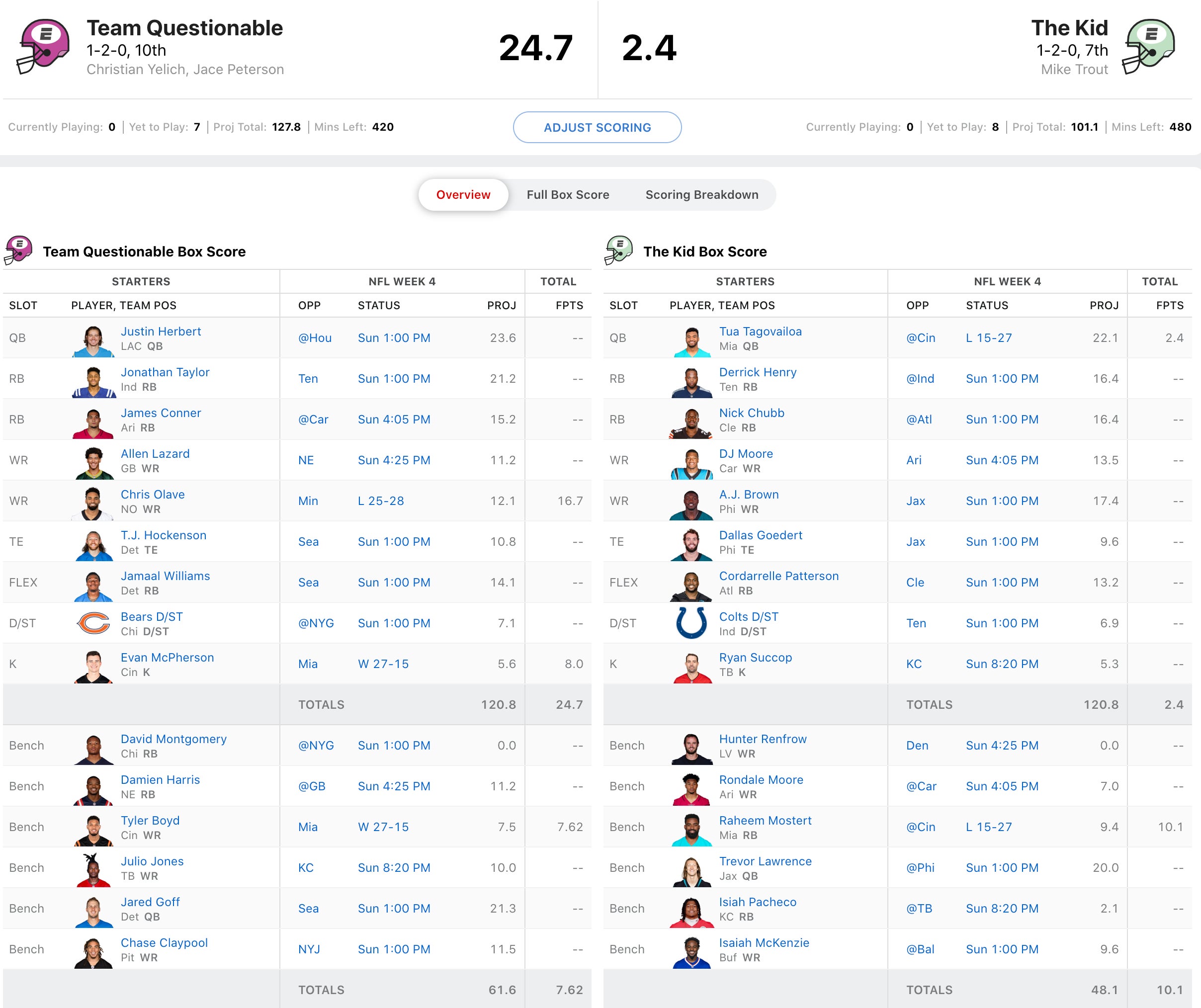Click the Bears D/ST team logo
Image resolution: width=1201 pixels, height=1008 pixels.
coord(93,623)
